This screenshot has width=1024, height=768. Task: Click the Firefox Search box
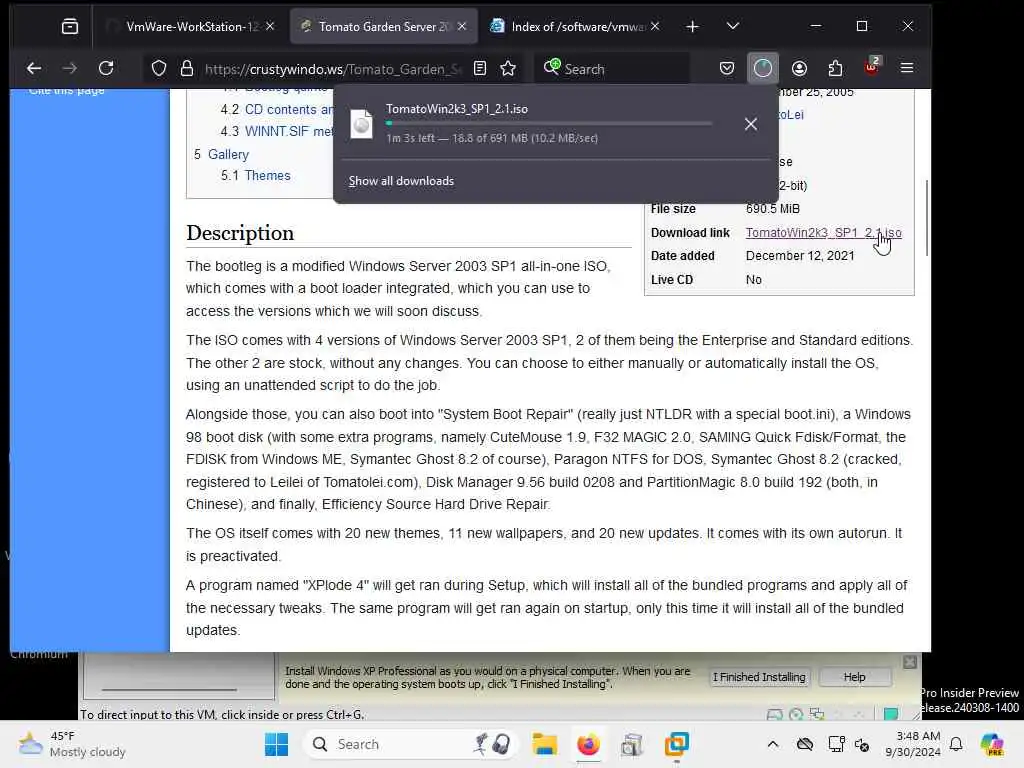click(x=614, y=69)
